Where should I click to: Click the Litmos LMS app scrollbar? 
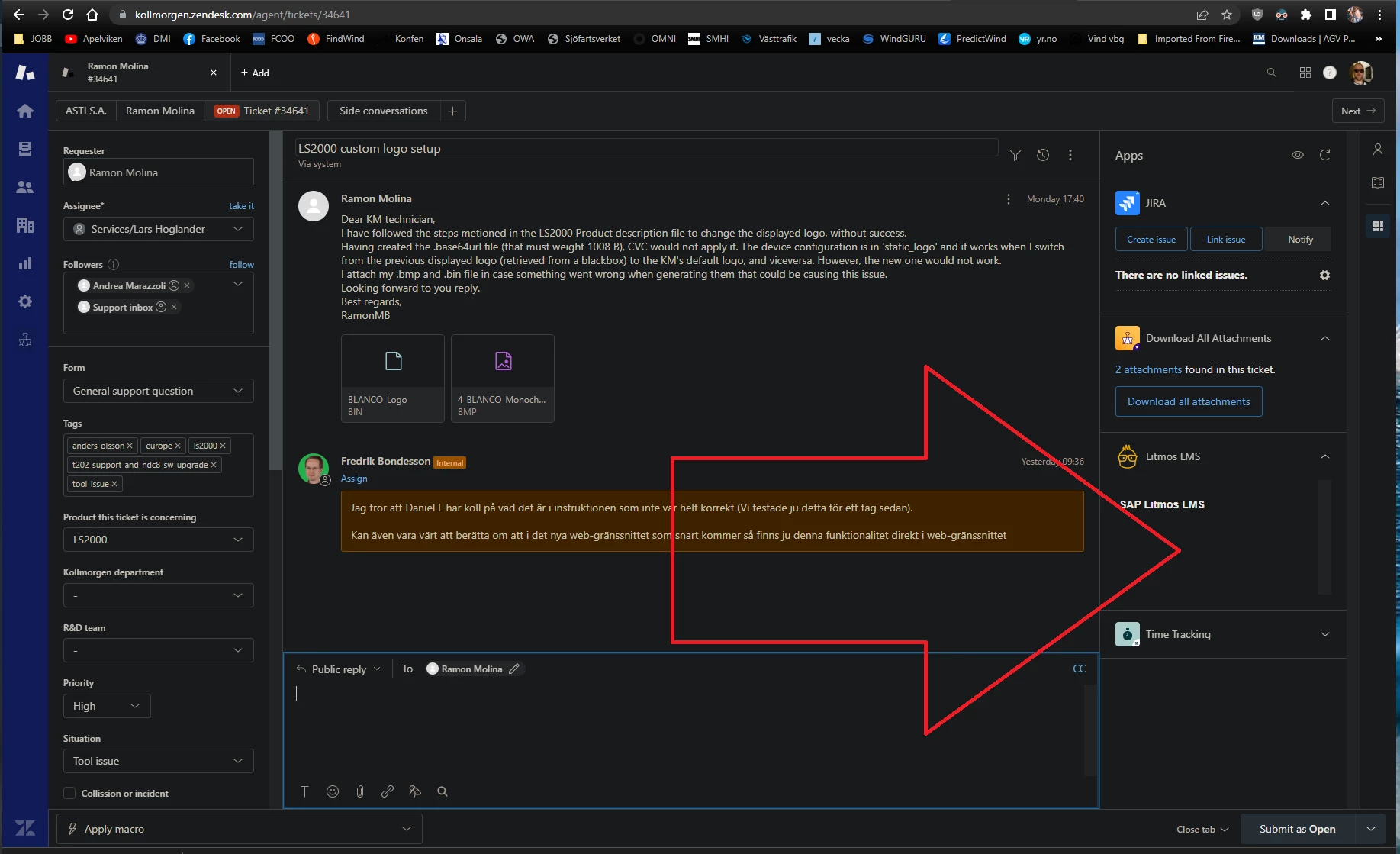pyautogui.click(x=1325, y=537)
